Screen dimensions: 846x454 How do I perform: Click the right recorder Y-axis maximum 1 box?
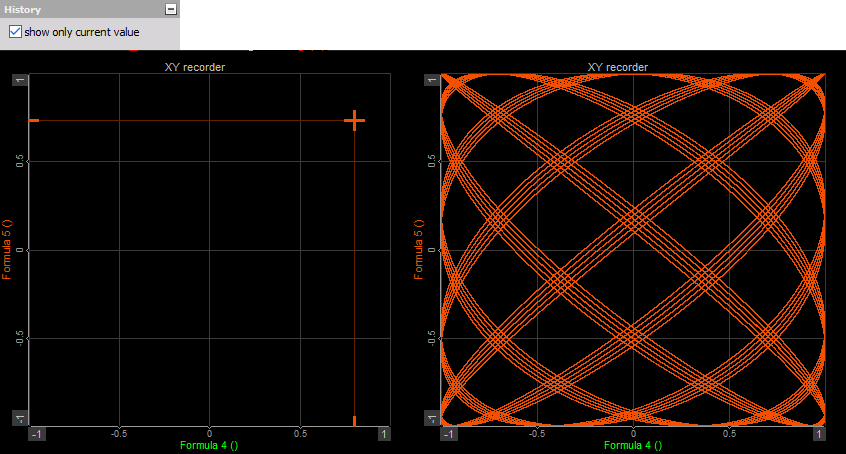432,80
